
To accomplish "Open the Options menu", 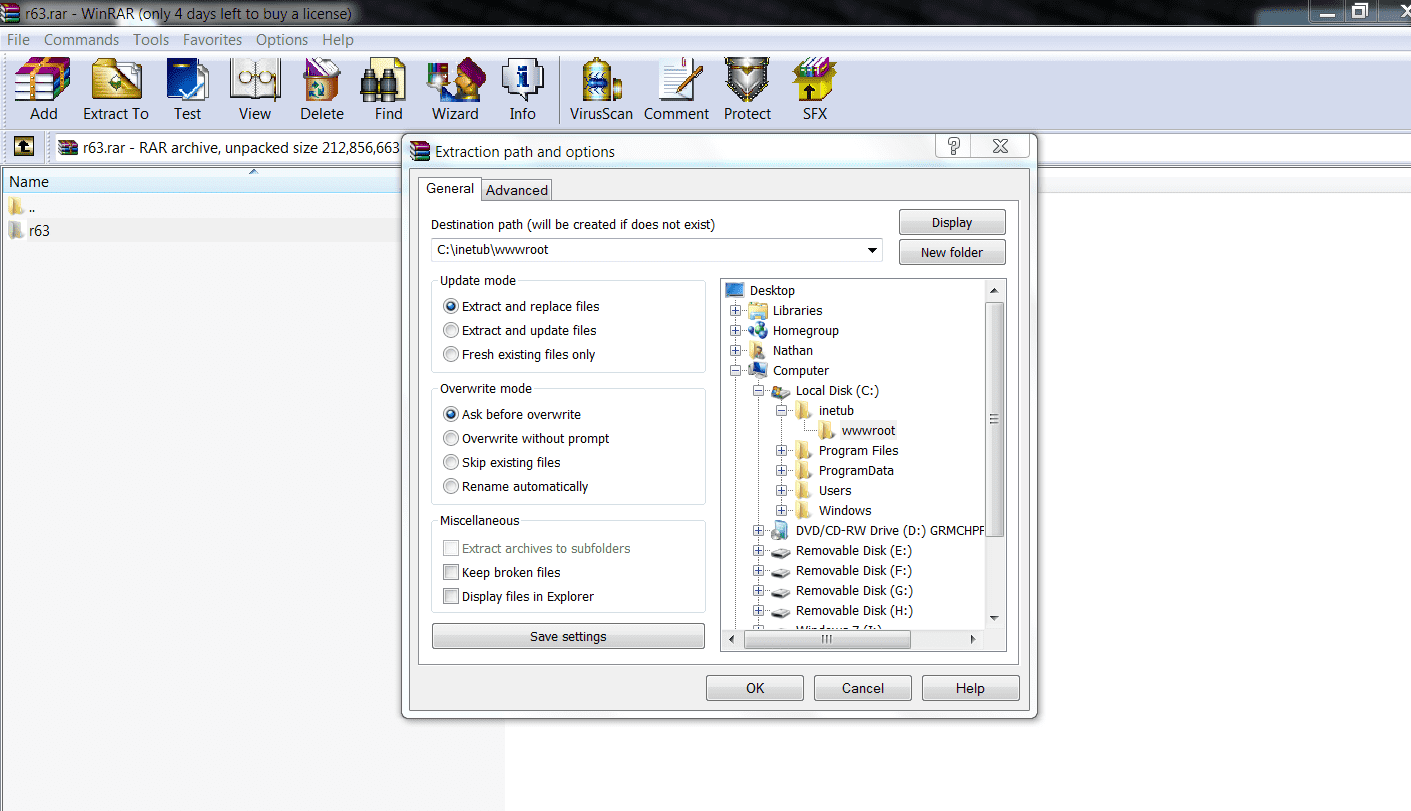I will [x=282, y=40].
